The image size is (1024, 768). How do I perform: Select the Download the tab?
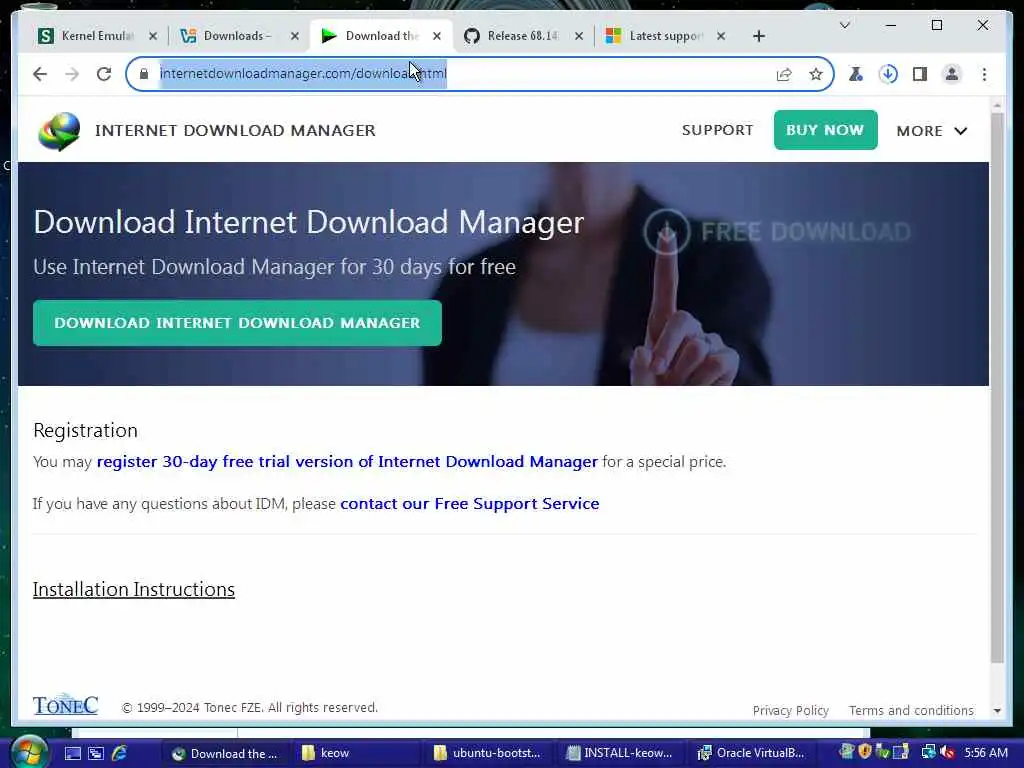(382, 36)
